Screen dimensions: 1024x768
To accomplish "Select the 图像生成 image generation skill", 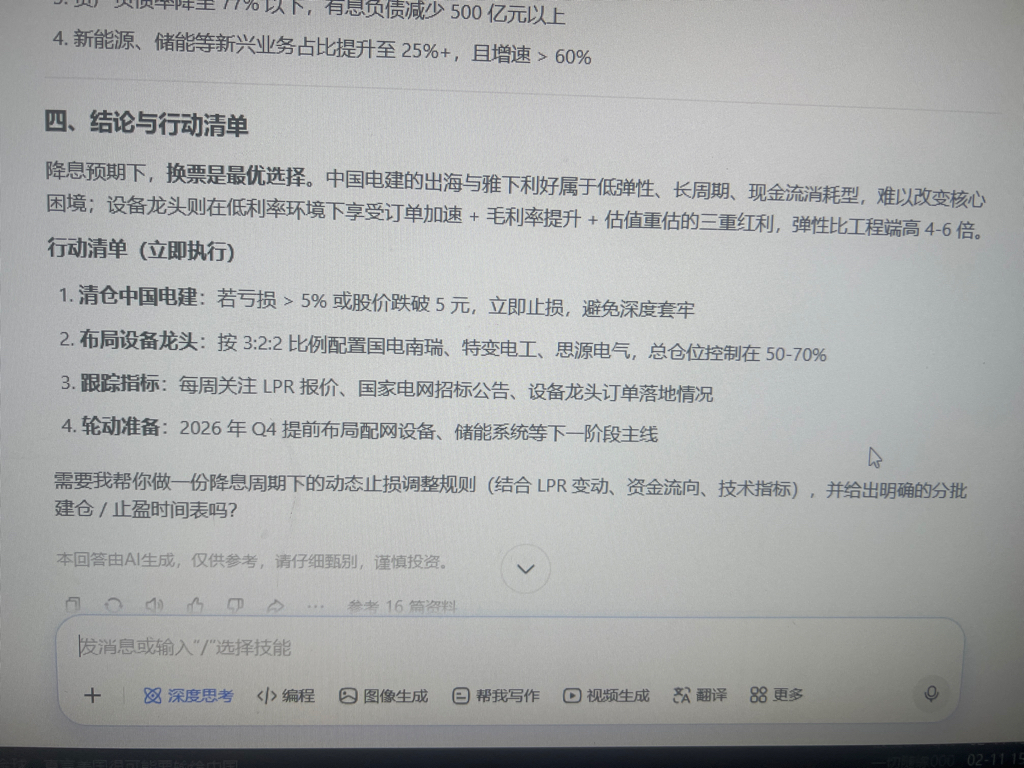I will click(x=384, y=696).
